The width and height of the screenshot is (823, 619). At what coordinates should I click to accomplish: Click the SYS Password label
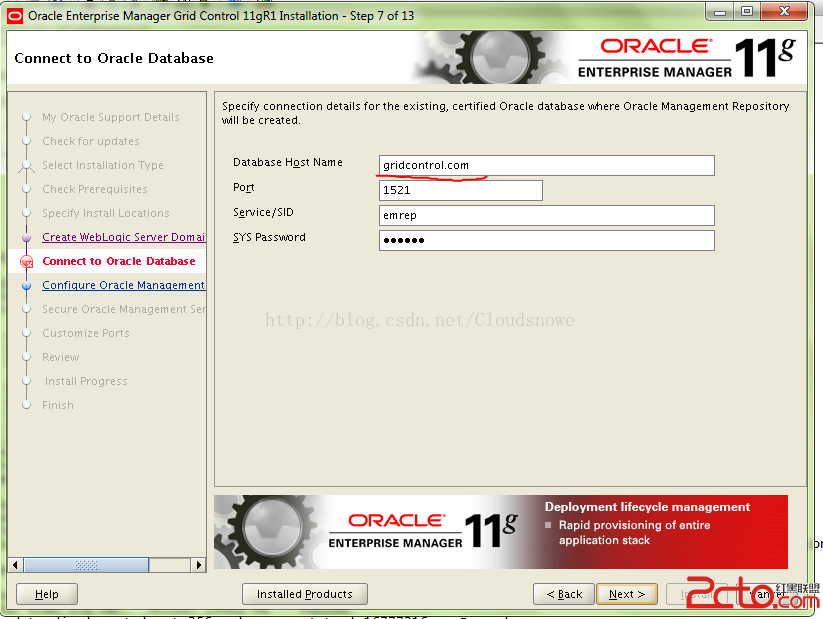269,237
